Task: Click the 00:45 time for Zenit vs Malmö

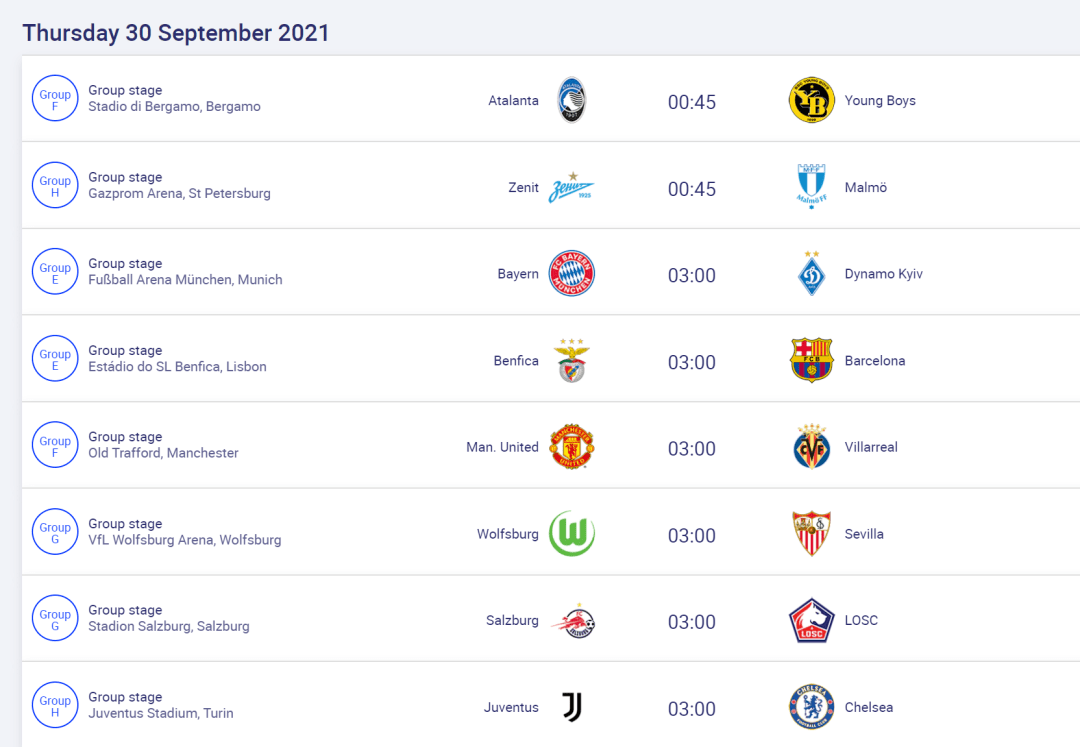Action: click(x=692, y=189)
